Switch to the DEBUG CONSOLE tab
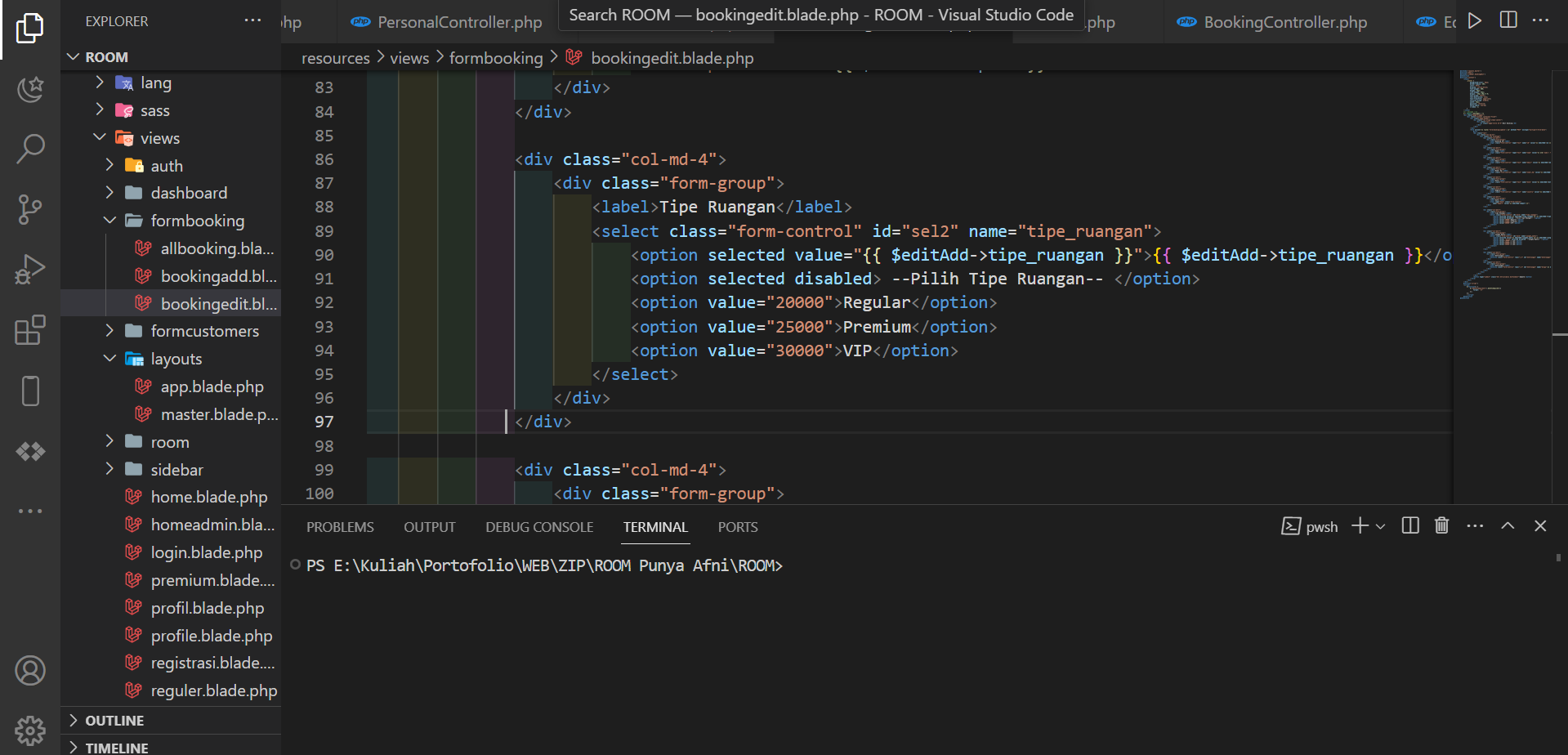1568x755 pixels. tap(539, 527)
